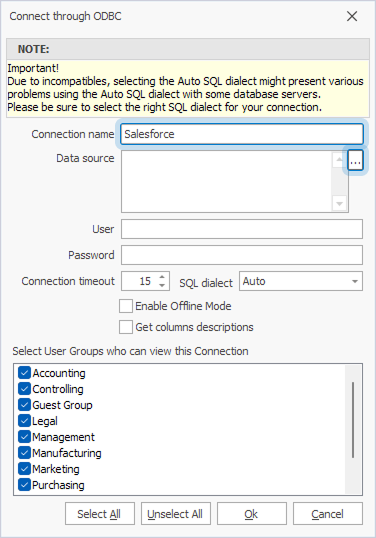The height and width of the screenshot is (538, 376).
Task: Uncheck the Legal user group
Action: 24,421
